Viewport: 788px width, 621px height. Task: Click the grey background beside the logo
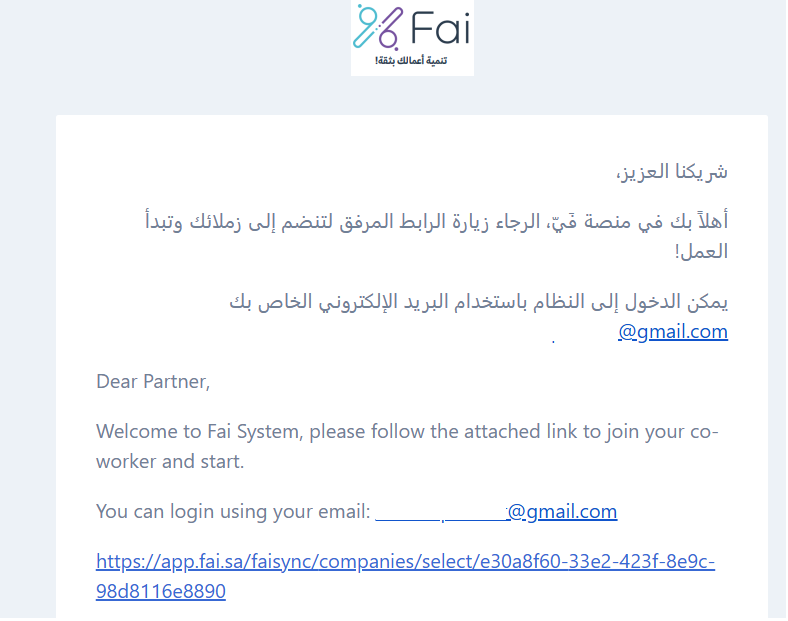click(x=176, y=50)
